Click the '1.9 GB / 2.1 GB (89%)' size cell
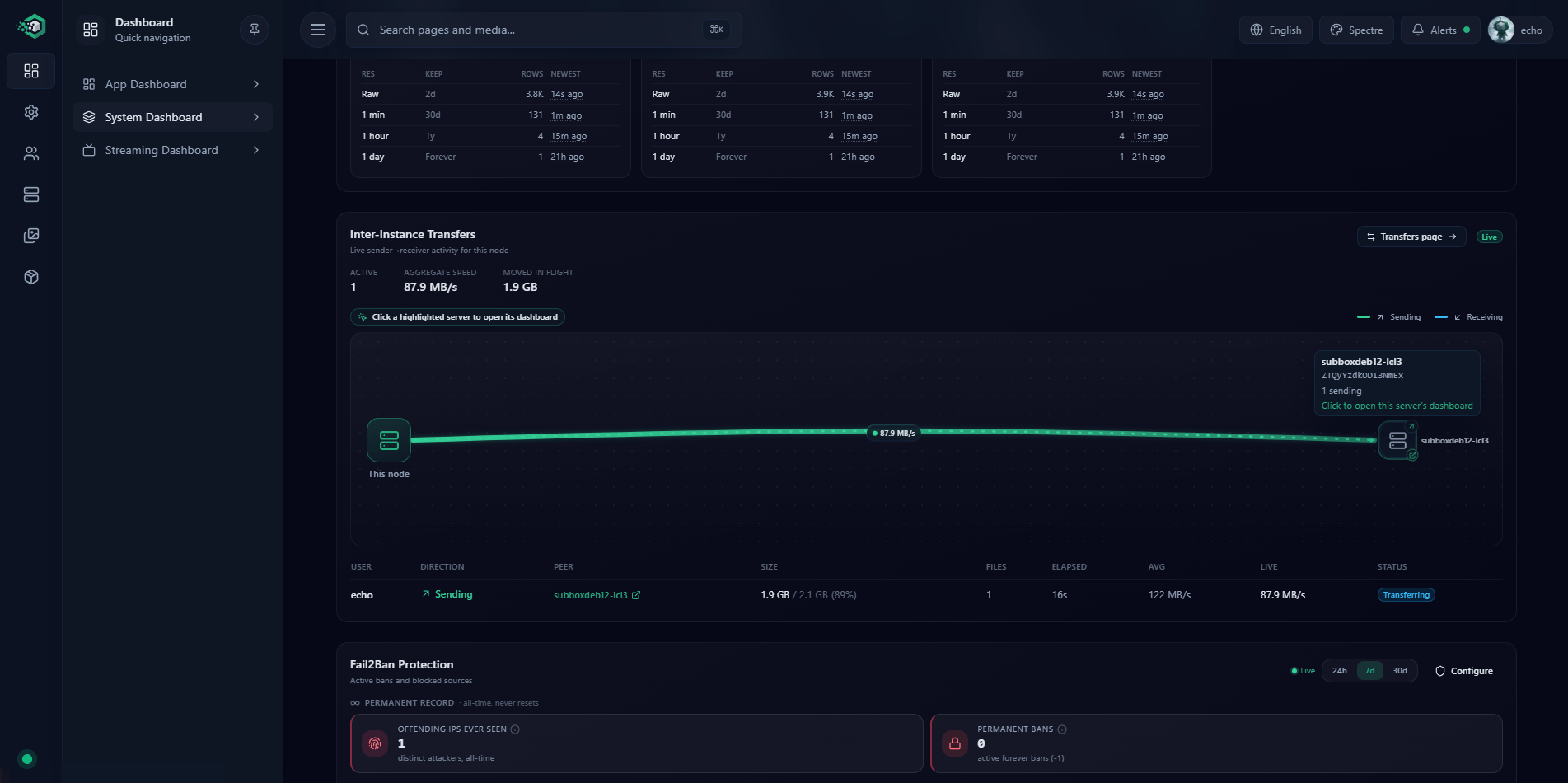 coord(808,595)
